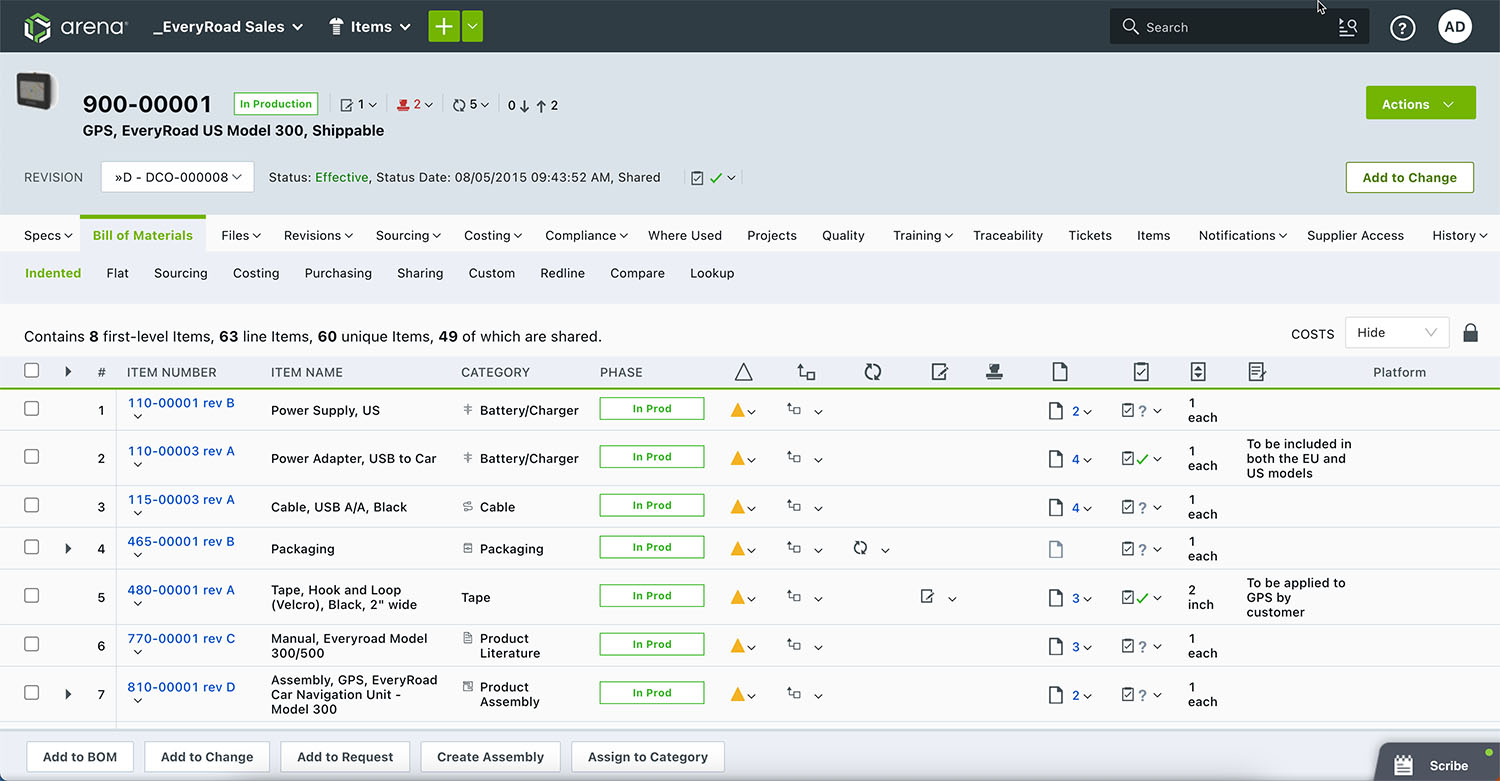Check the box for Power Supply, US row
The height and width of the screenshot is (781, 1500).
[32, 409]
